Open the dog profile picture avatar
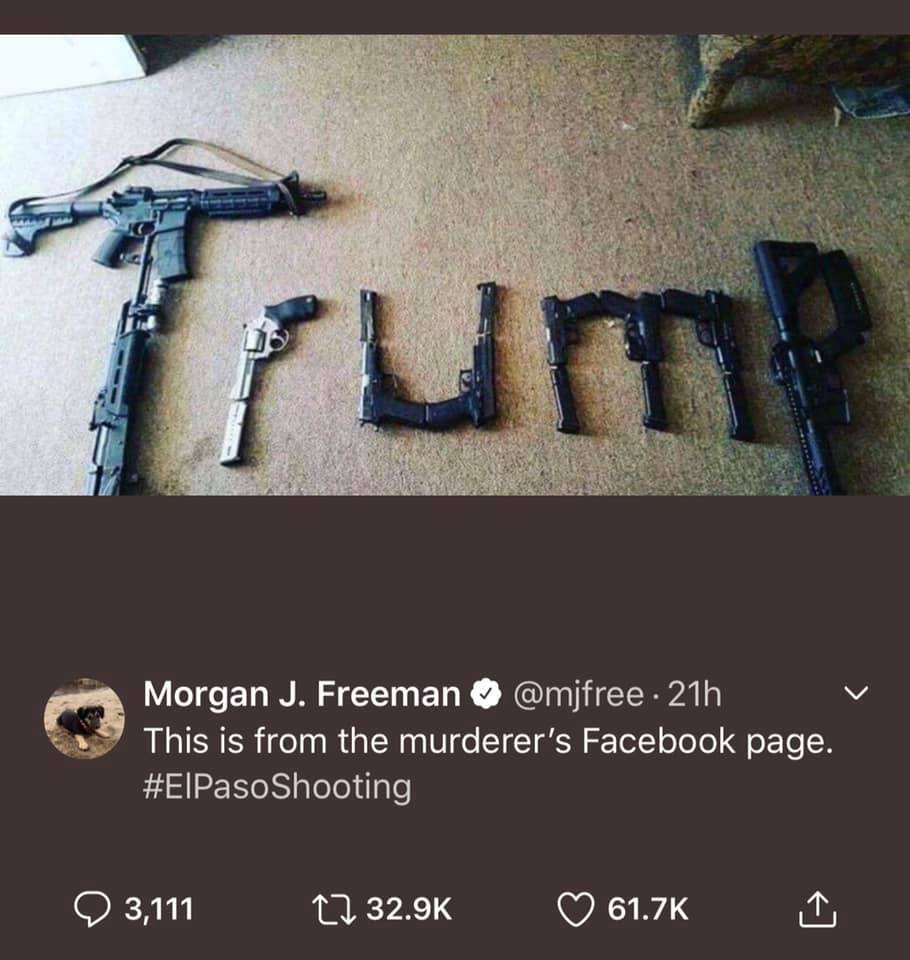 point(85,718)
